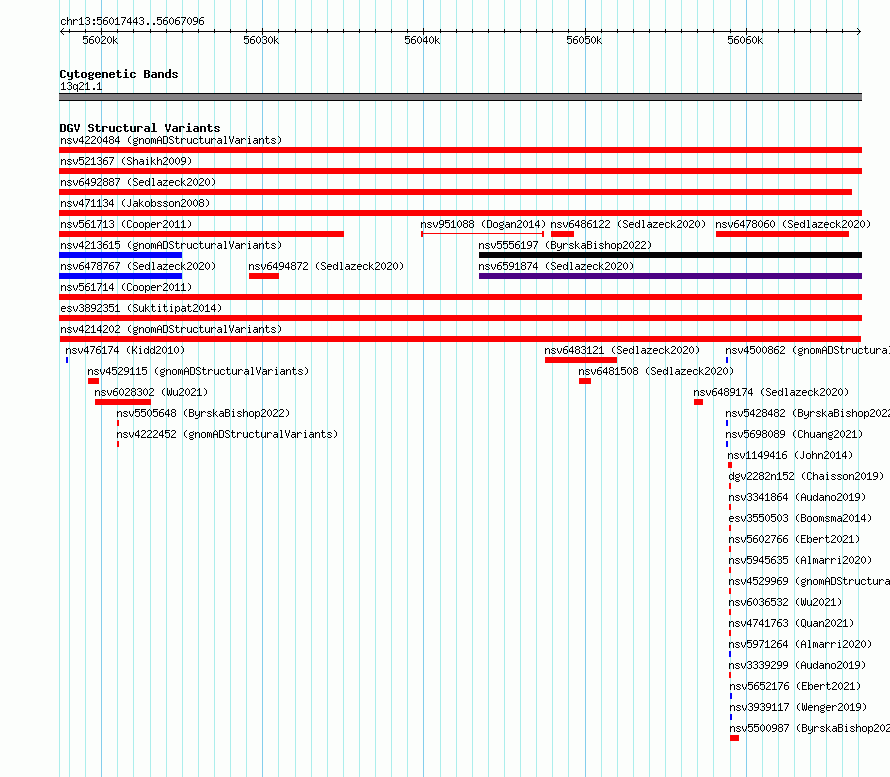Screen dimensions: 890x777
Task: Open the nsv5556197 (ByrskaBishop2022) label
Action: click(x=565, y=245)
